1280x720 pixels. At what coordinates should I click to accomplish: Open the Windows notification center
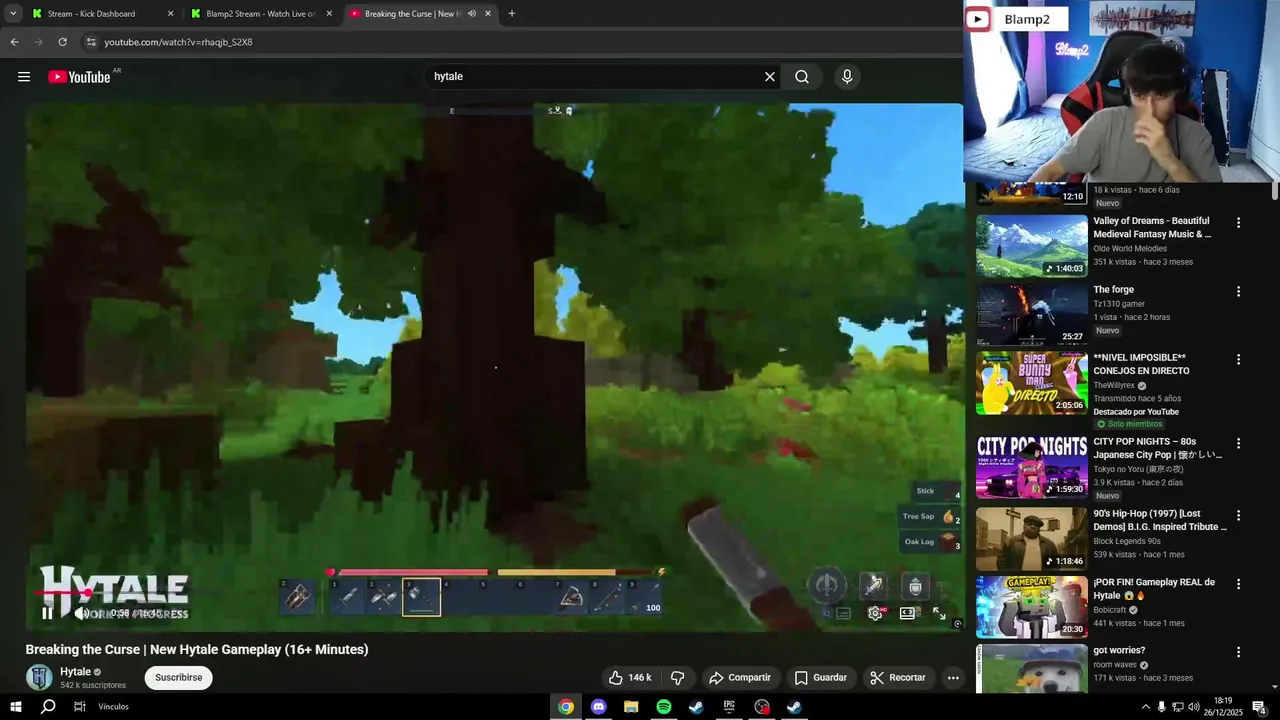point(1259,707)
